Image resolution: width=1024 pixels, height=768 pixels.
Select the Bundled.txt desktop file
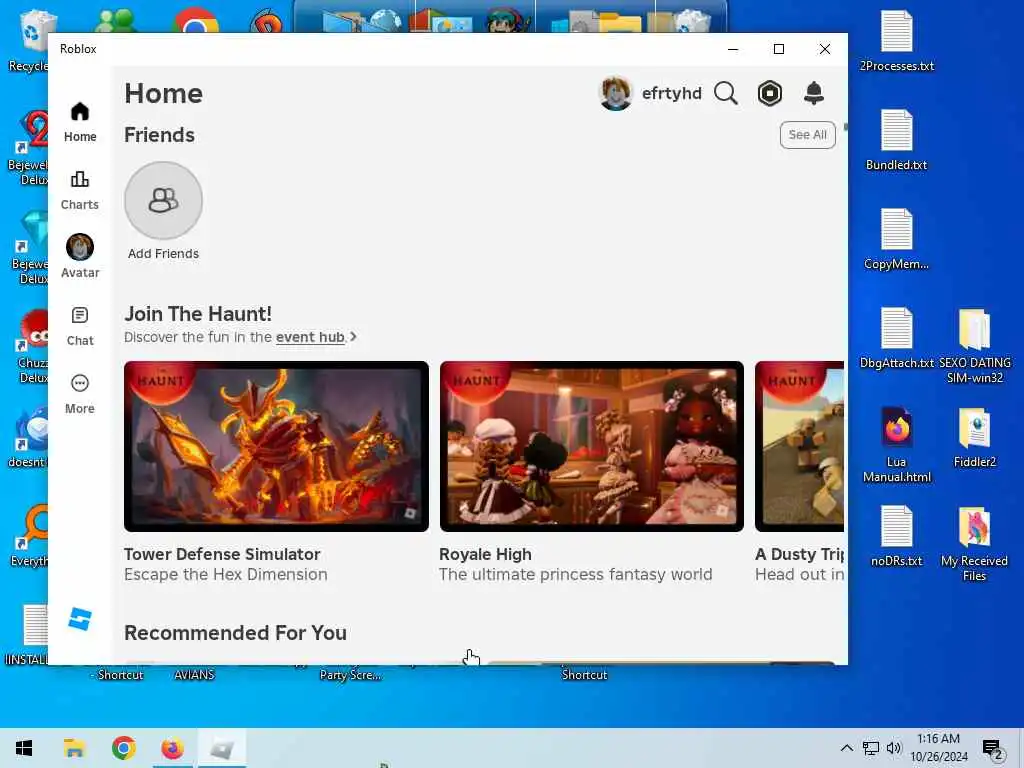[x=896, y=140]
